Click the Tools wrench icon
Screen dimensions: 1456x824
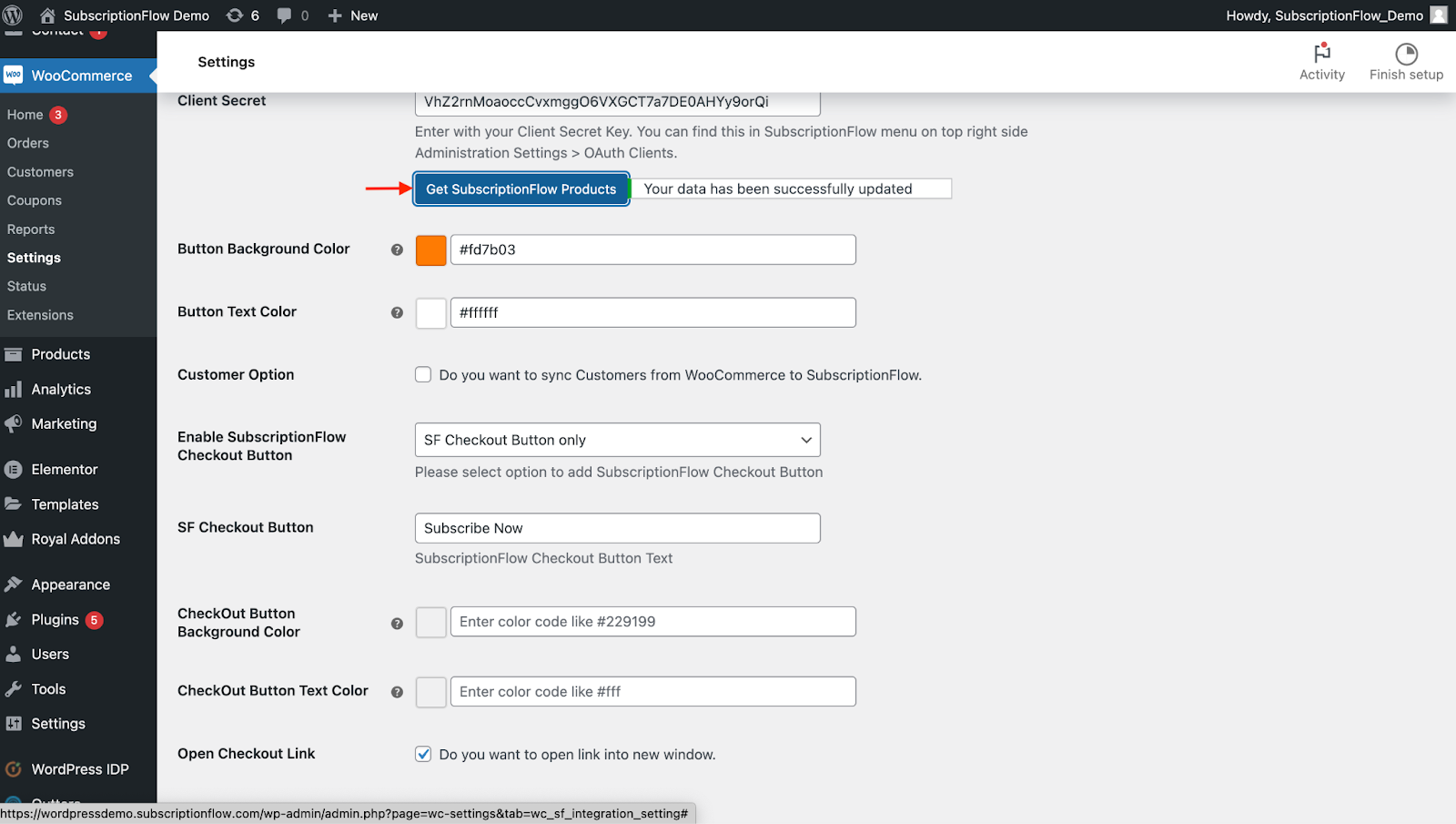[x=13, y=689]
